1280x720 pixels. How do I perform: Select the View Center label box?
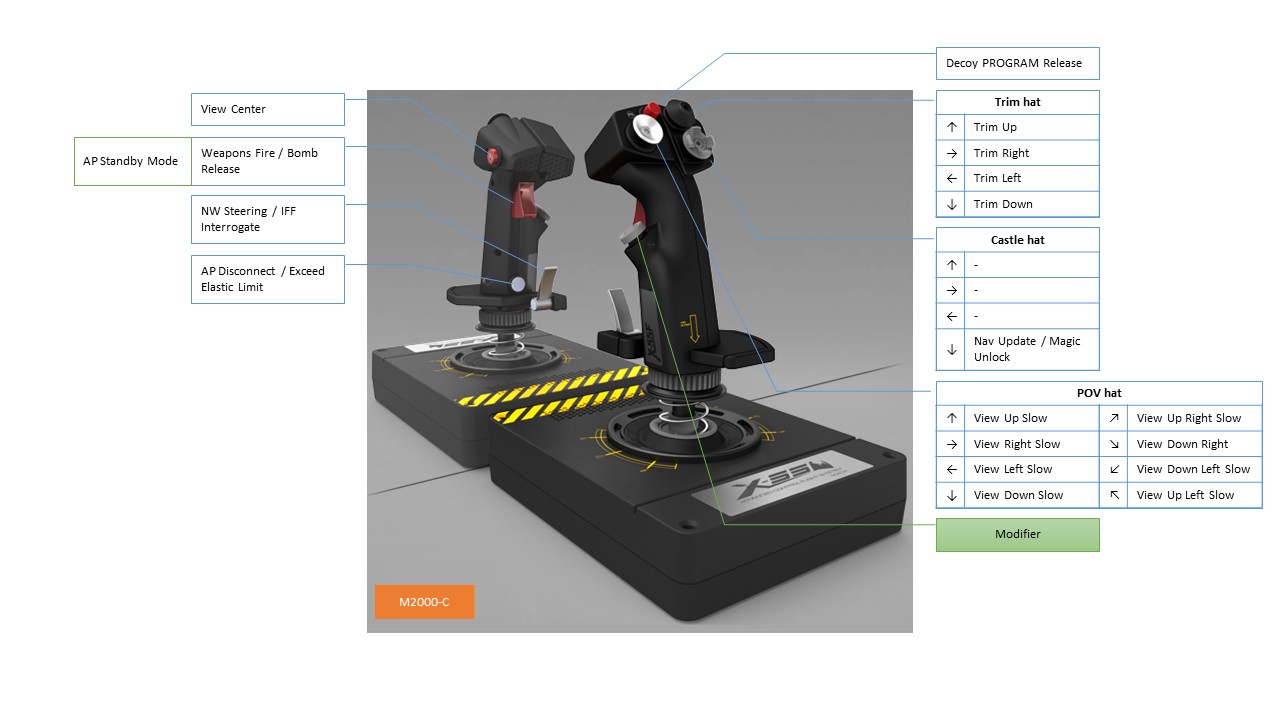(x=267, y=109)
